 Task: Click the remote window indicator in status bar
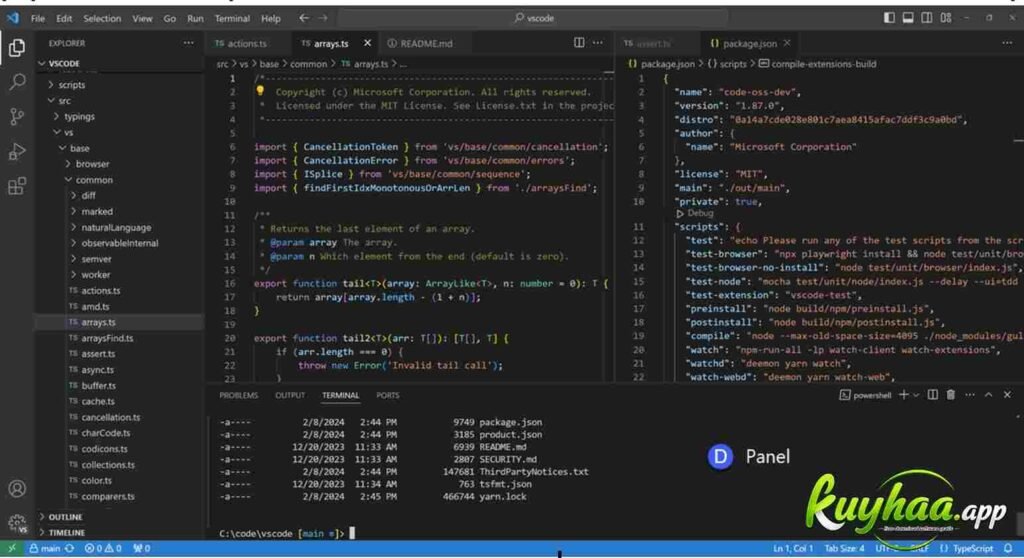[11, 548]
